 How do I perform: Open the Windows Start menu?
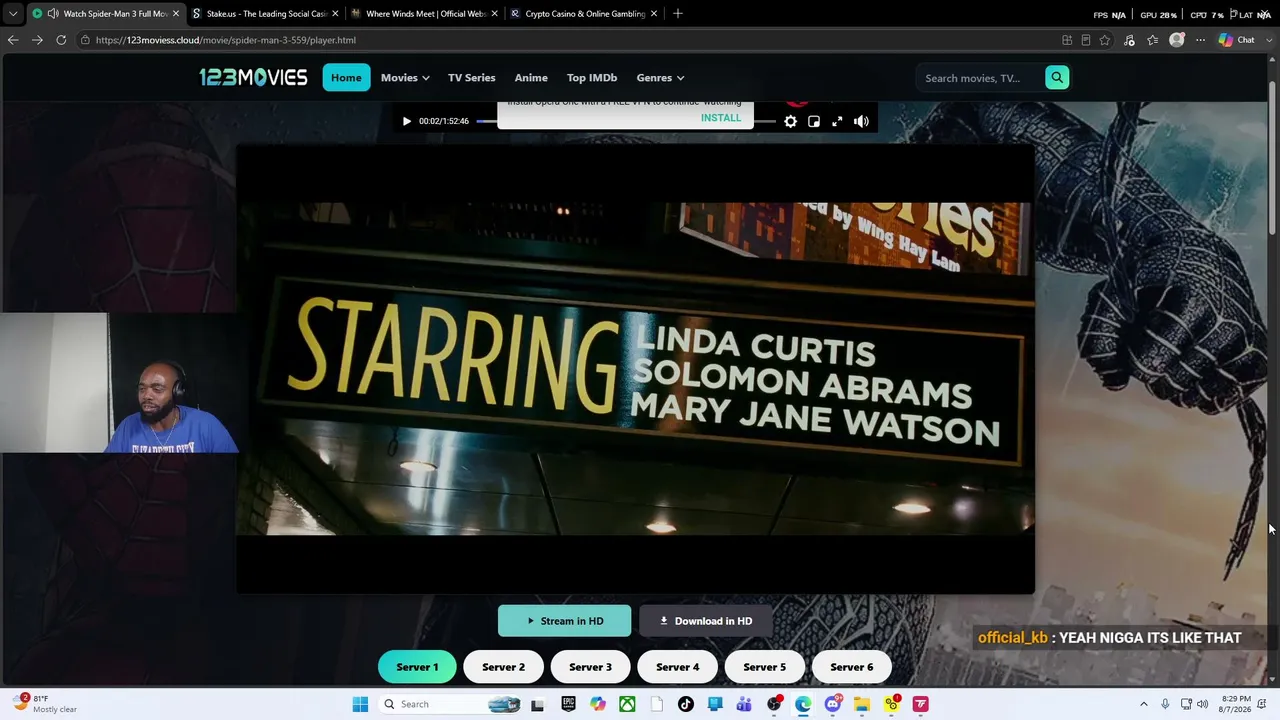click(360, 704)
